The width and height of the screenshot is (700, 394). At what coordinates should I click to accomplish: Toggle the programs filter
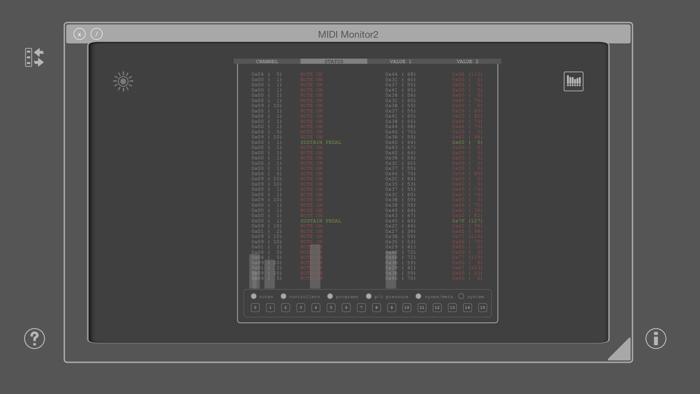pos(330,296)
